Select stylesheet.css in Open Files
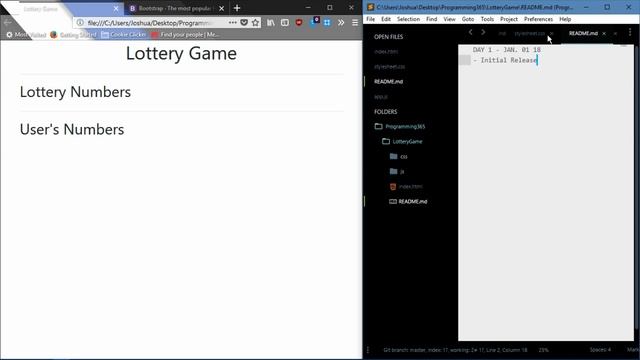 (389, 67)
